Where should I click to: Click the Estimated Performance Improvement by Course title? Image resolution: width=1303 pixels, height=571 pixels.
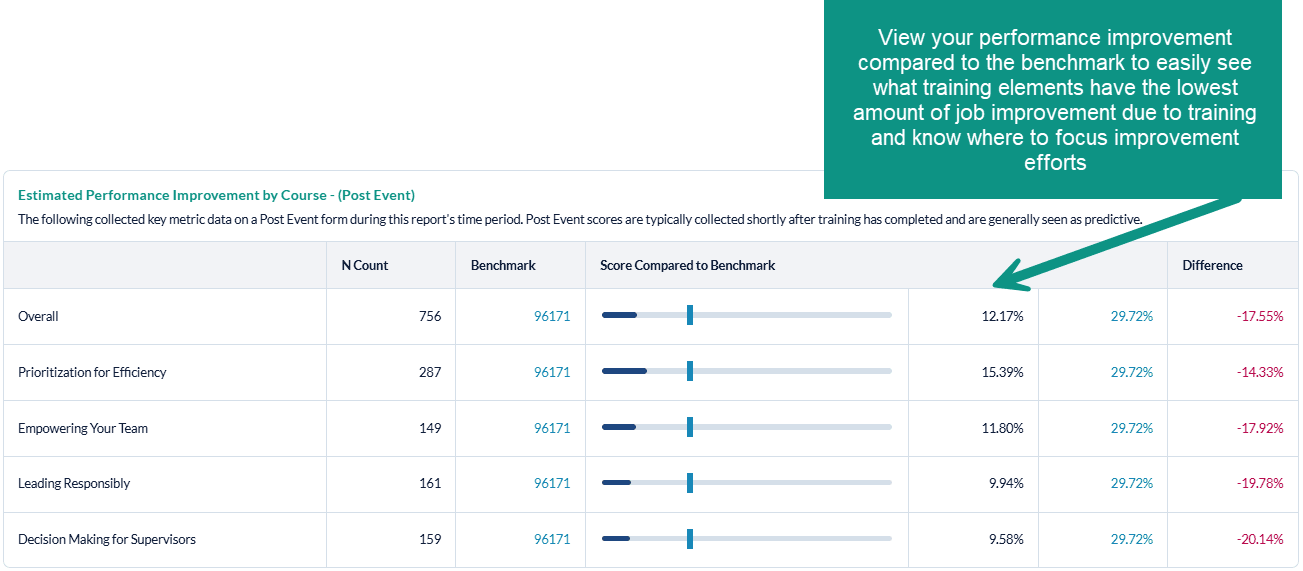coord(216,195)
